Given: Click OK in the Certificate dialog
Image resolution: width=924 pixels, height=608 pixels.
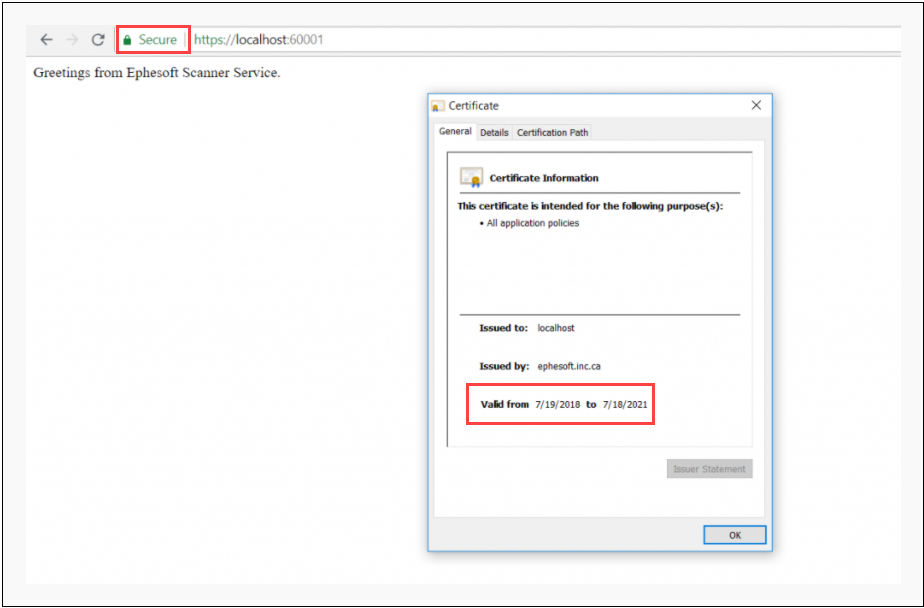Looking at the screenshot, I should coord(735,535).
